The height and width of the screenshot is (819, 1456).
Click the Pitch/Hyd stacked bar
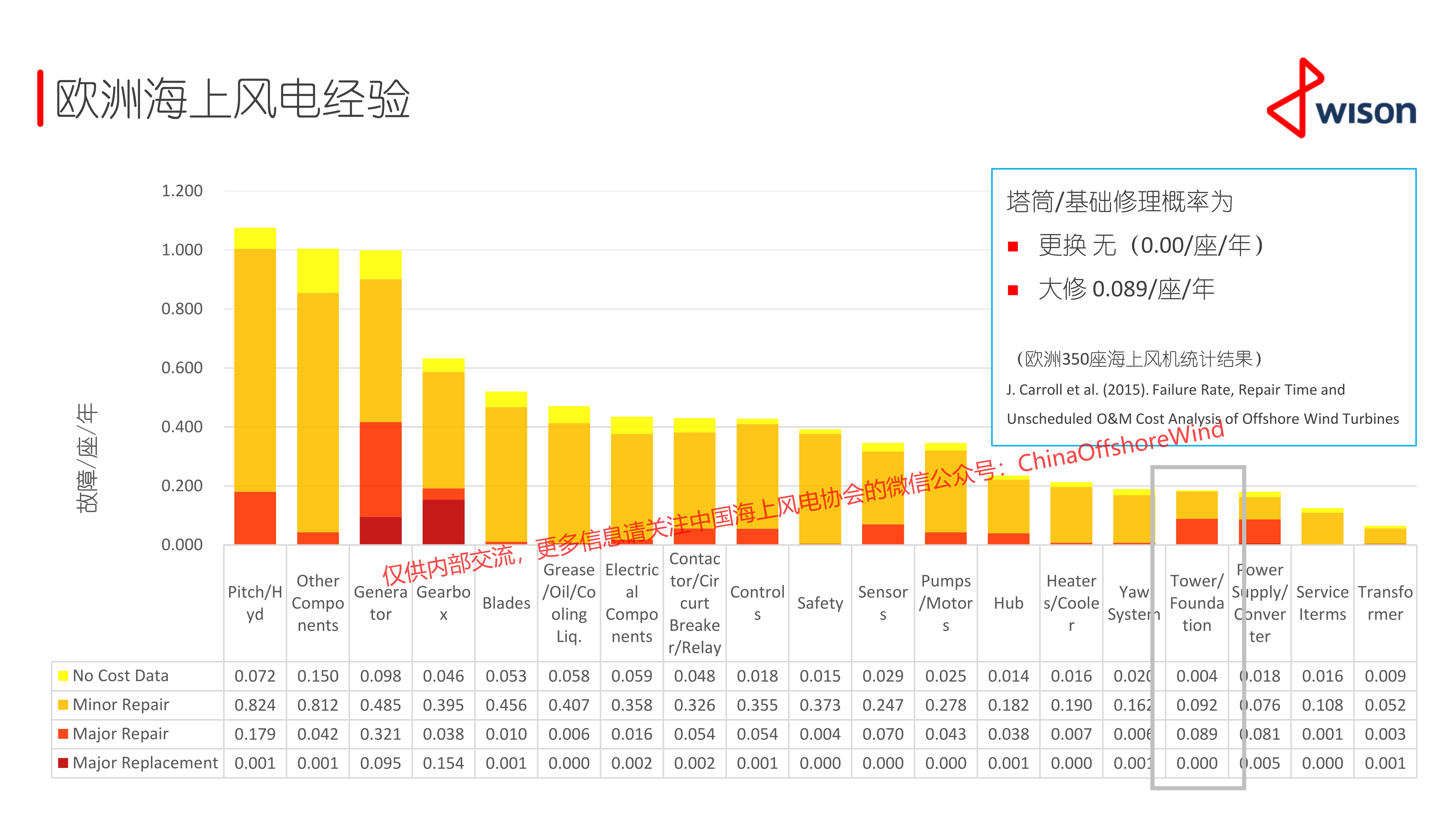coord(255,386)
